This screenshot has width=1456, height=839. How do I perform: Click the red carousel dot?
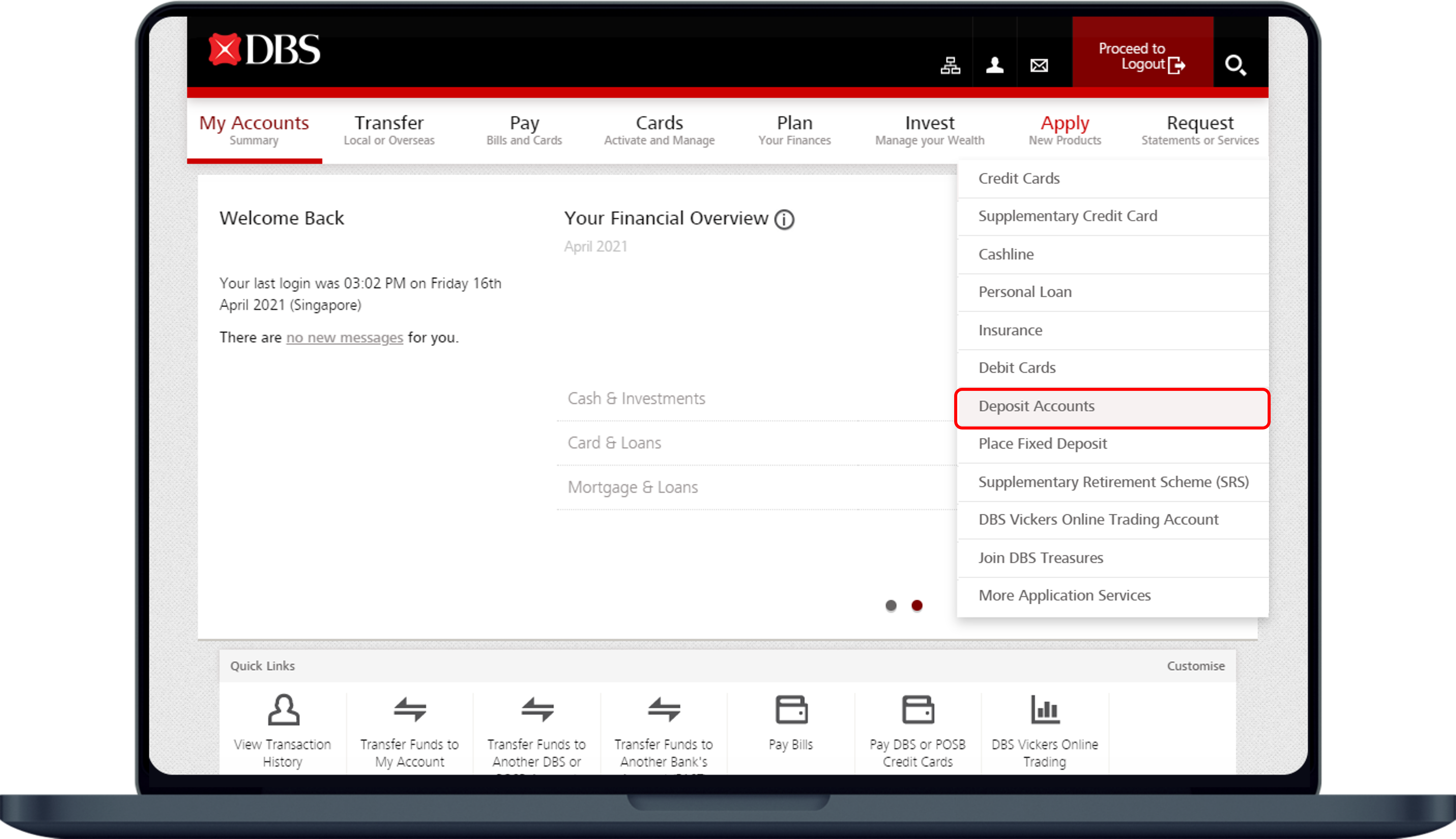pos(917,606)
